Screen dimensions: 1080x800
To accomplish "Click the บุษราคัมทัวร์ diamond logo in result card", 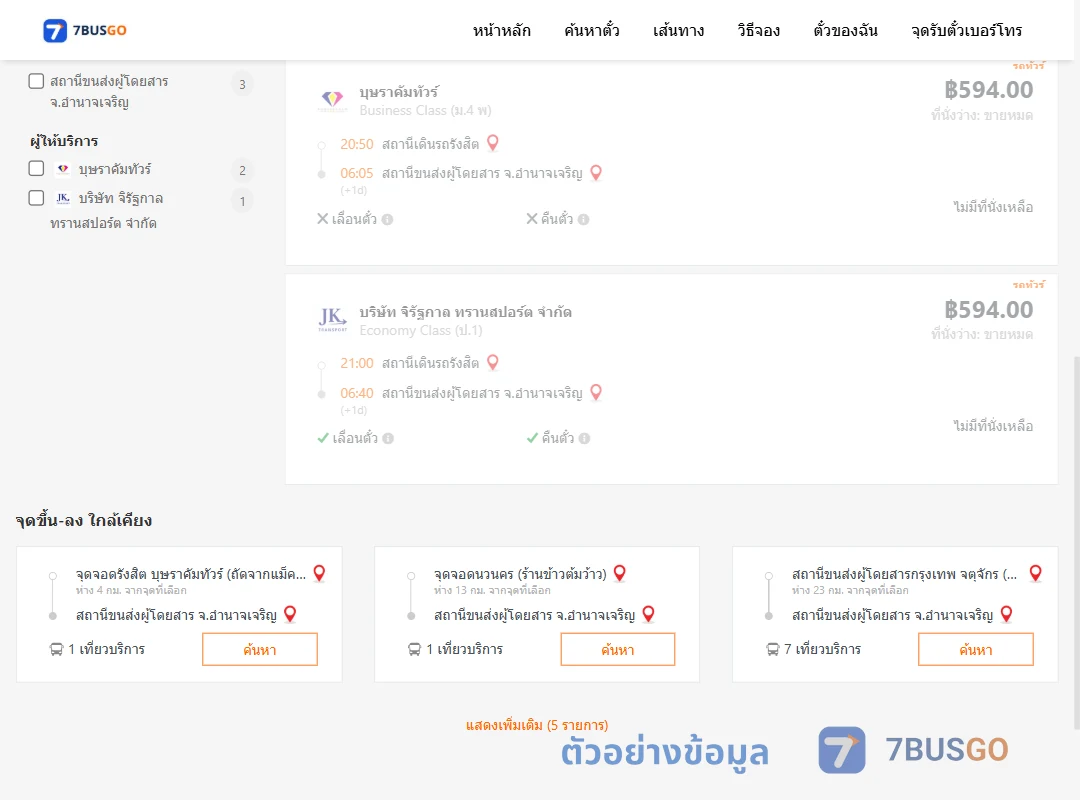I will pyautogui.click(x=332, y=100).
